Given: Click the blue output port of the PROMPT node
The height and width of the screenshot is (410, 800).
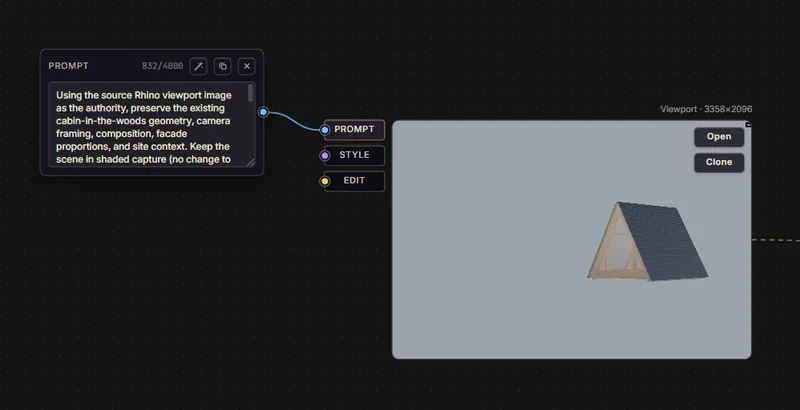Looking at the screenshot, I should (x=263, y=112).
